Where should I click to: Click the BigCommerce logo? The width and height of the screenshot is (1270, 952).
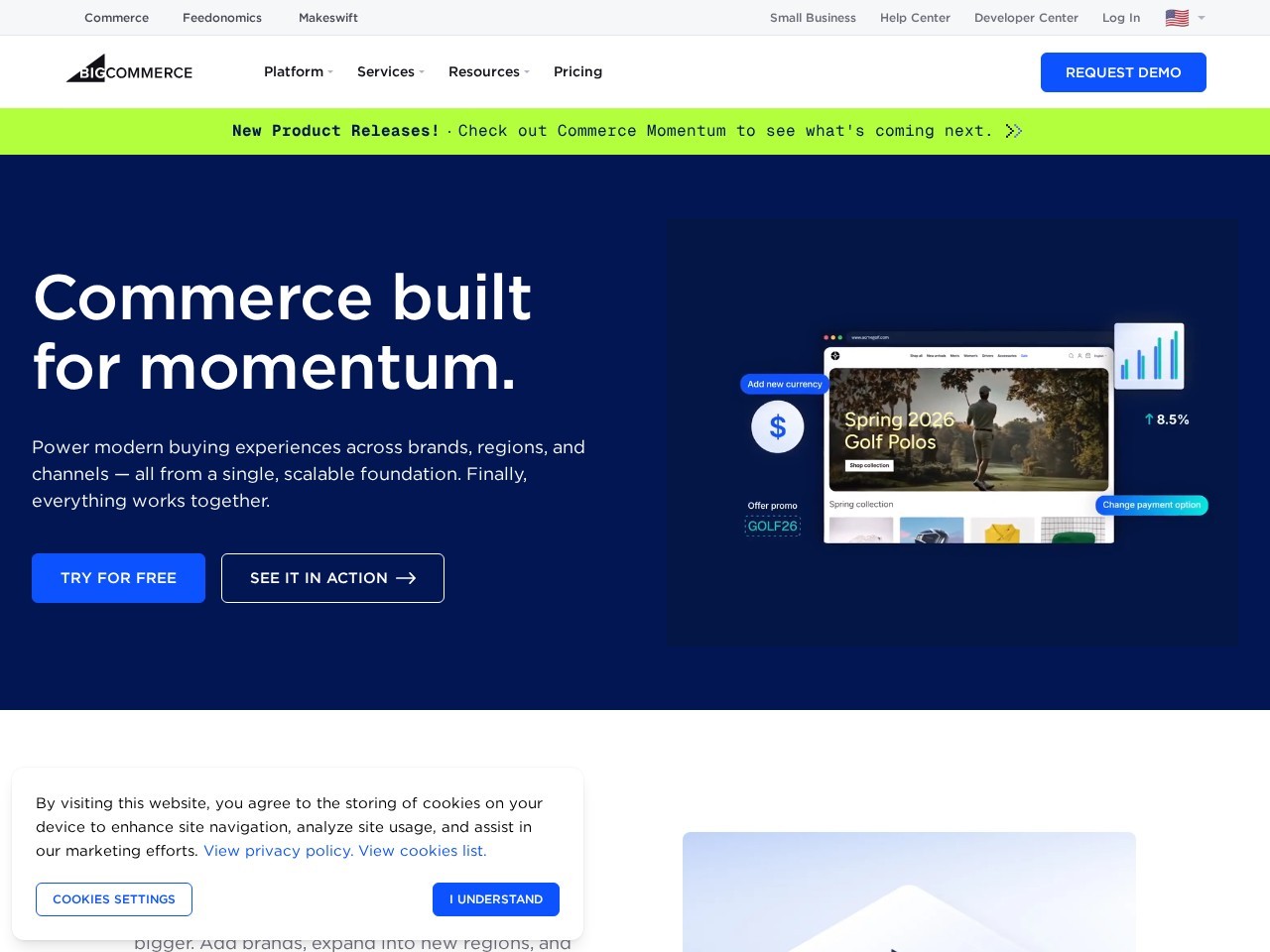pyautogui.click(x=129, y=69)
